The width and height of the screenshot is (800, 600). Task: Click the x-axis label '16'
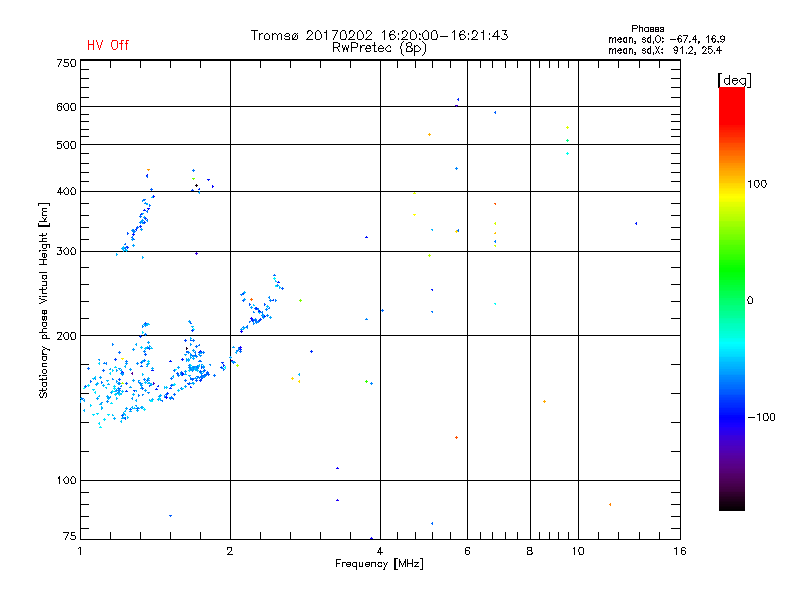click(680, 551)
